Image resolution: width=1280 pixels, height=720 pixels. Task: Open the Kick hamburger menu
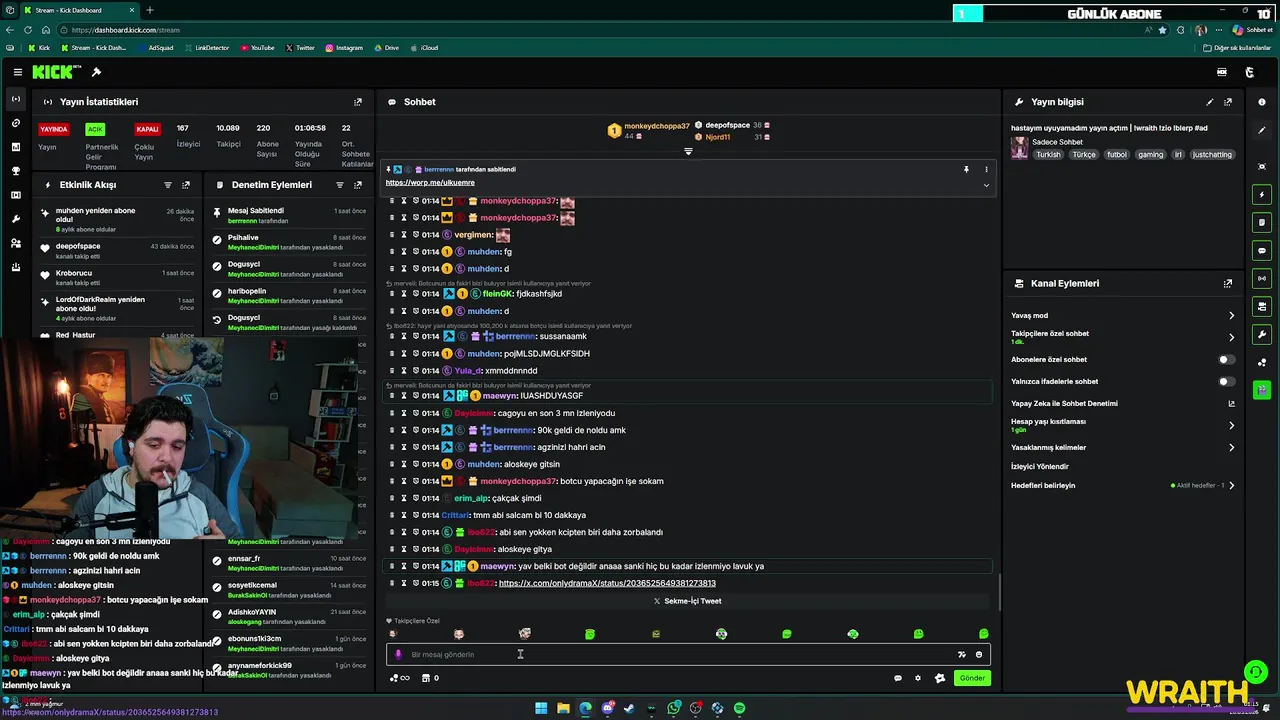pos(18,72)
